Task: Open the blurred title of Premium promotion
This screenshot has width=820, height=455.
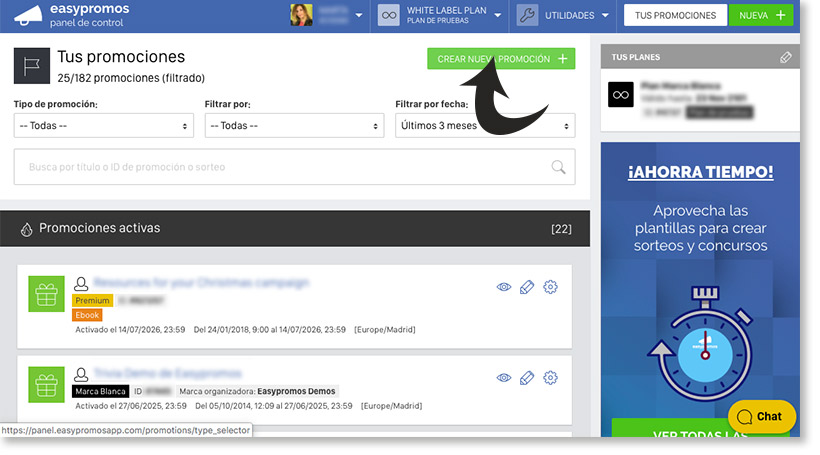Action: [201, 283]
